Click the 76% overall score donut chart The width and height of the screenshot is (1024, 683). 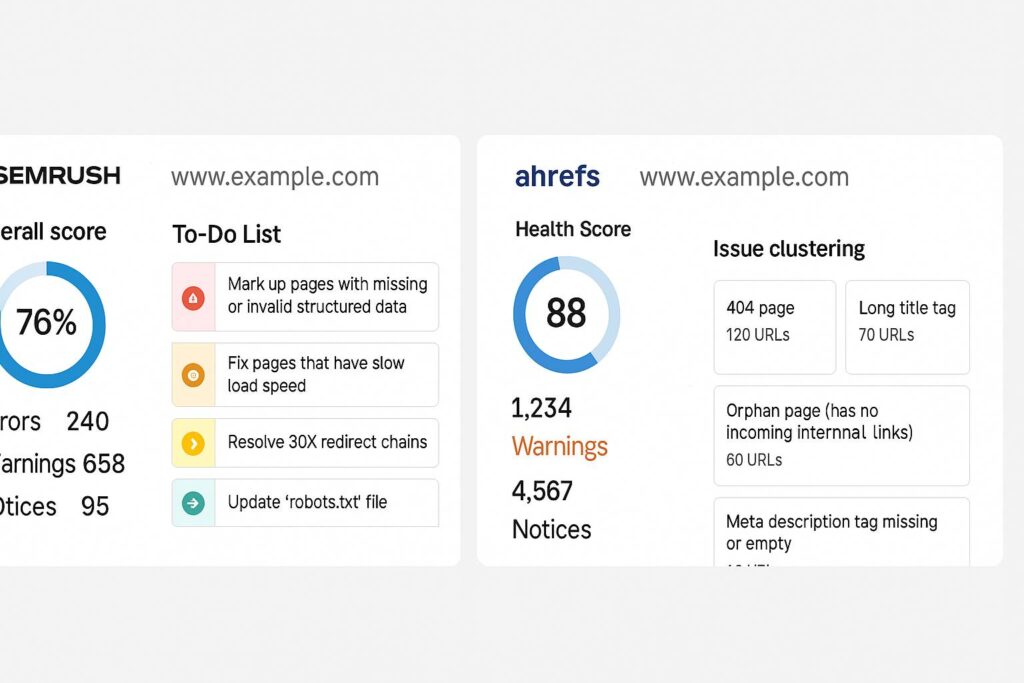tap(46, 322)
